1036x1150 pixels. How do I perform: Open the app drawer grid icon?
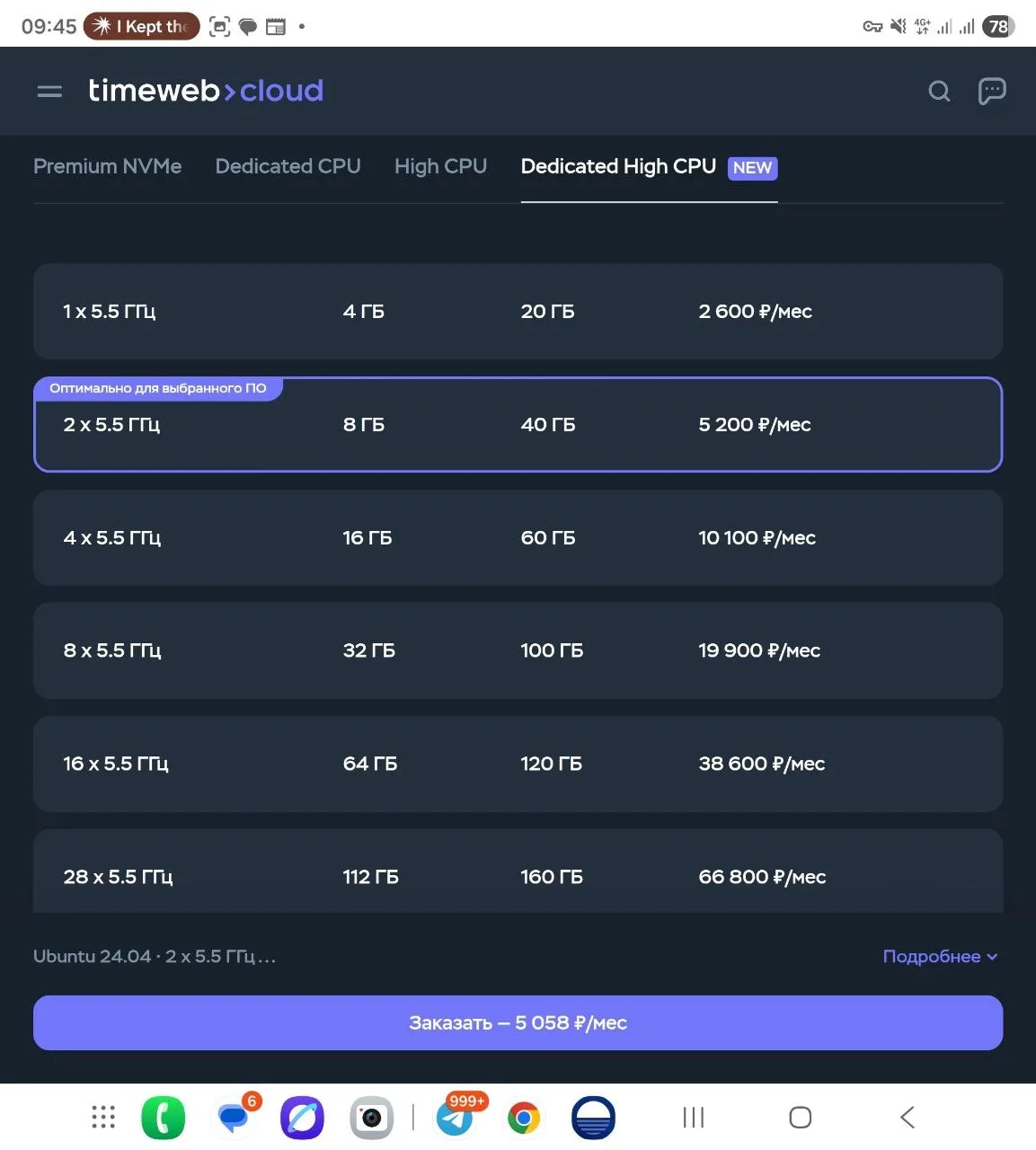[103, 1117]
